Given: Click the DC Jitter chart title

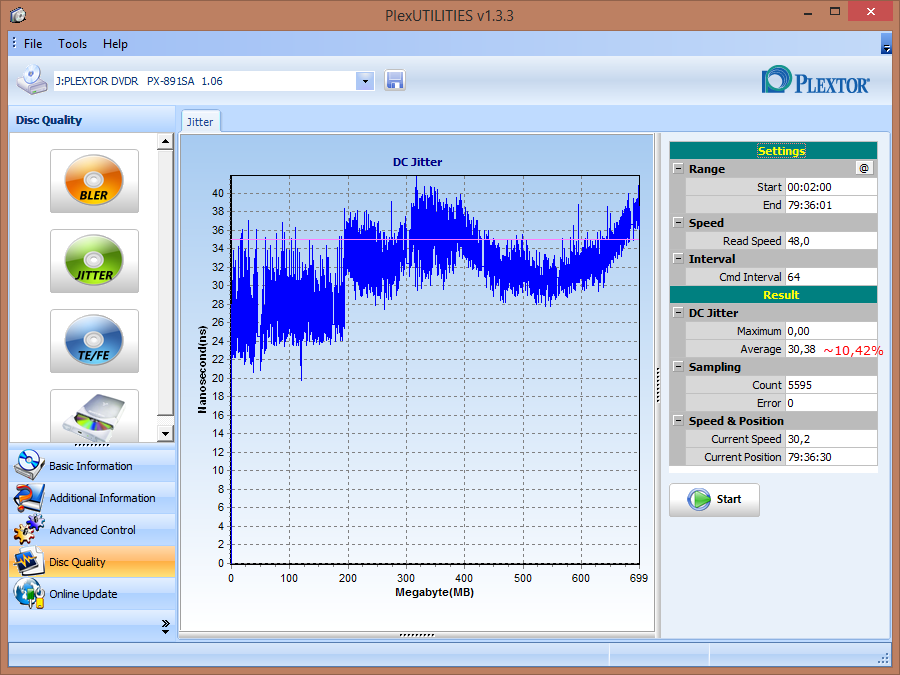Looking at the screenshot, I should (417, 162).
